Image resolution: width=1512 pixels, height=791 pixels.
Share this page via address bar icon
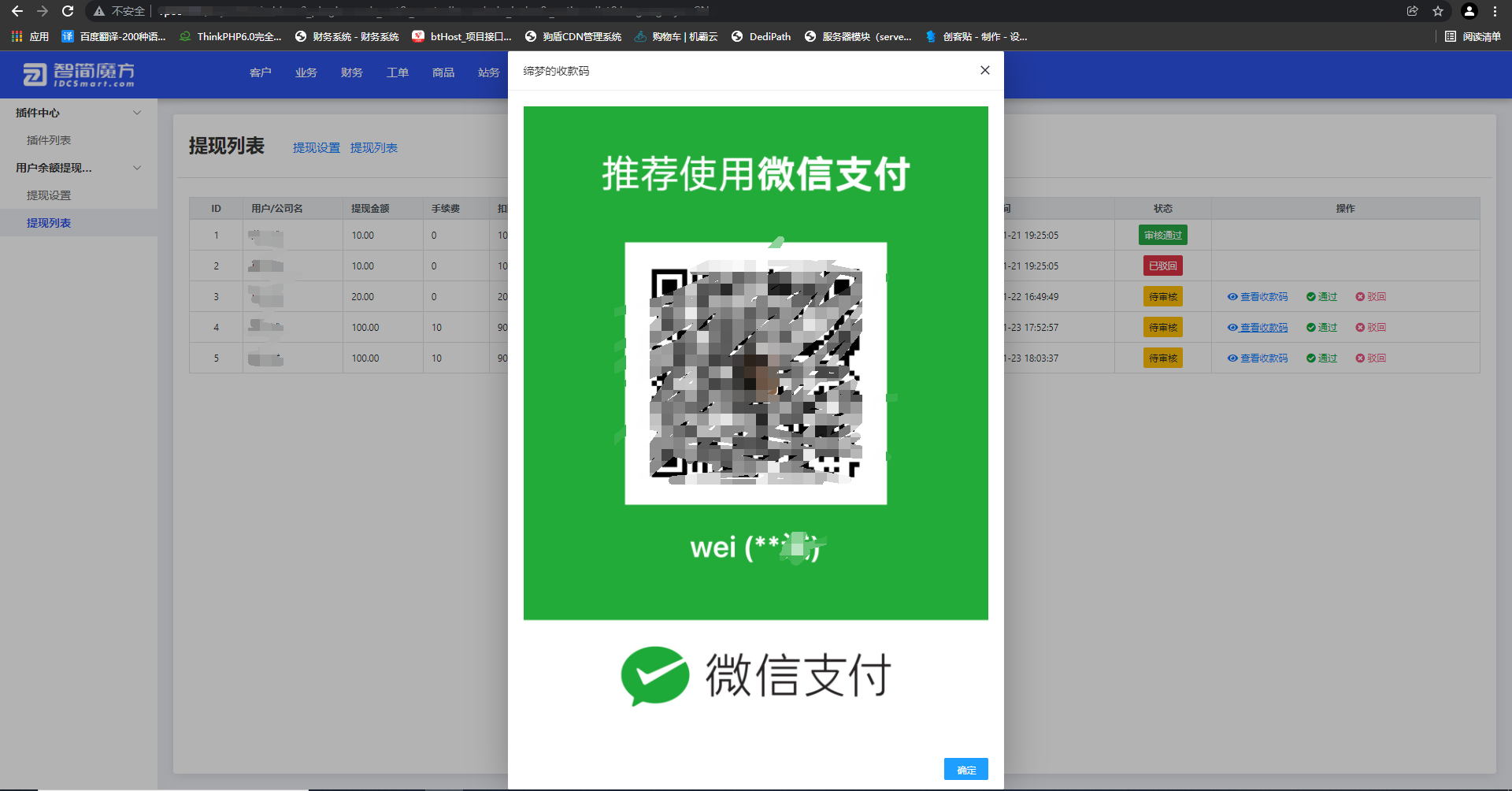tap(1412, 11)
